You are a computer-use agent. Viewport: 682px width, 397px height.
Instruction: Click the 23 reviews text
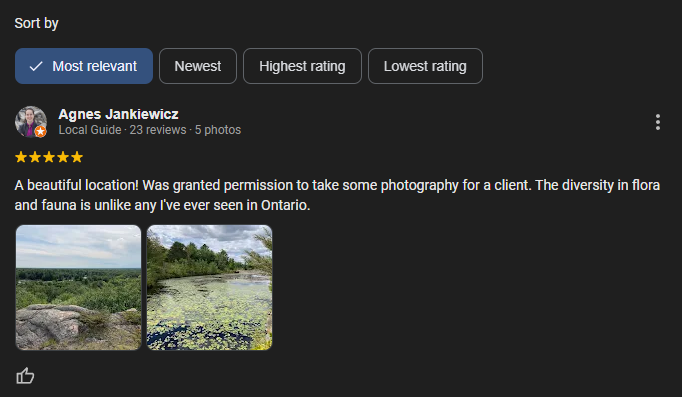158,130
